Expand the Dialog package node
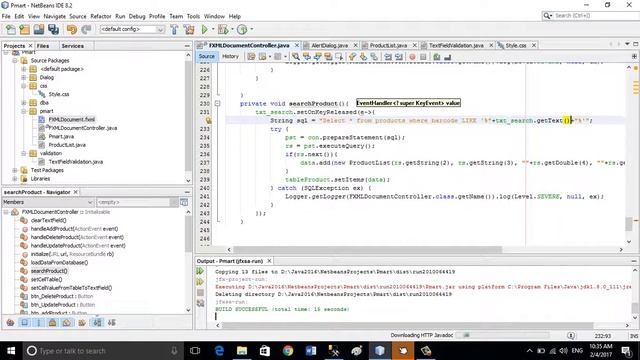 pos(24,77)
